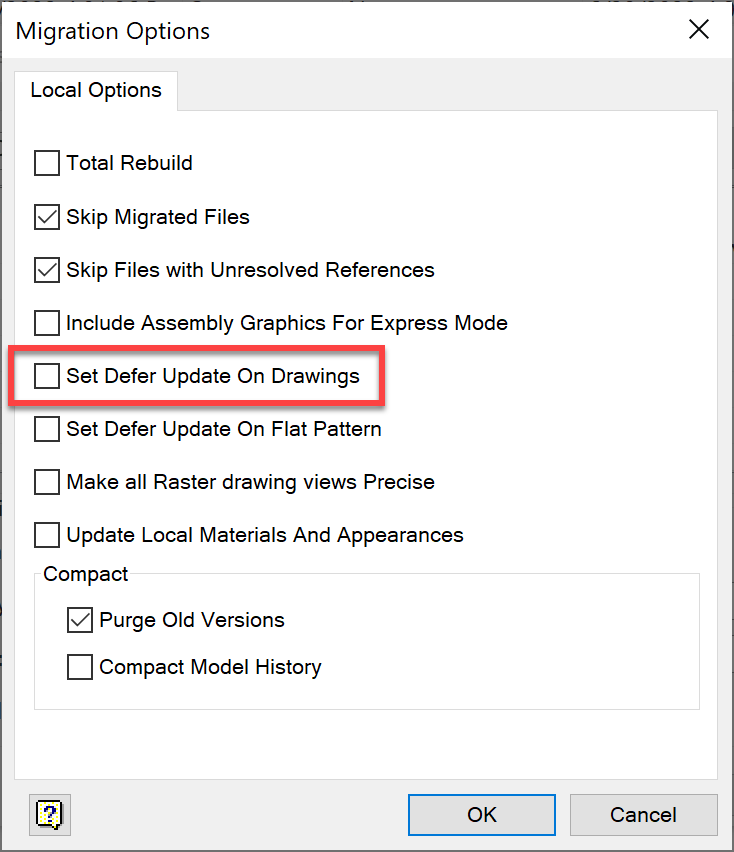Uncheck Skip Files with Unresolved References
Viewport: 734px width, 852px height.
pyautogui.click(x=47, y=270)
